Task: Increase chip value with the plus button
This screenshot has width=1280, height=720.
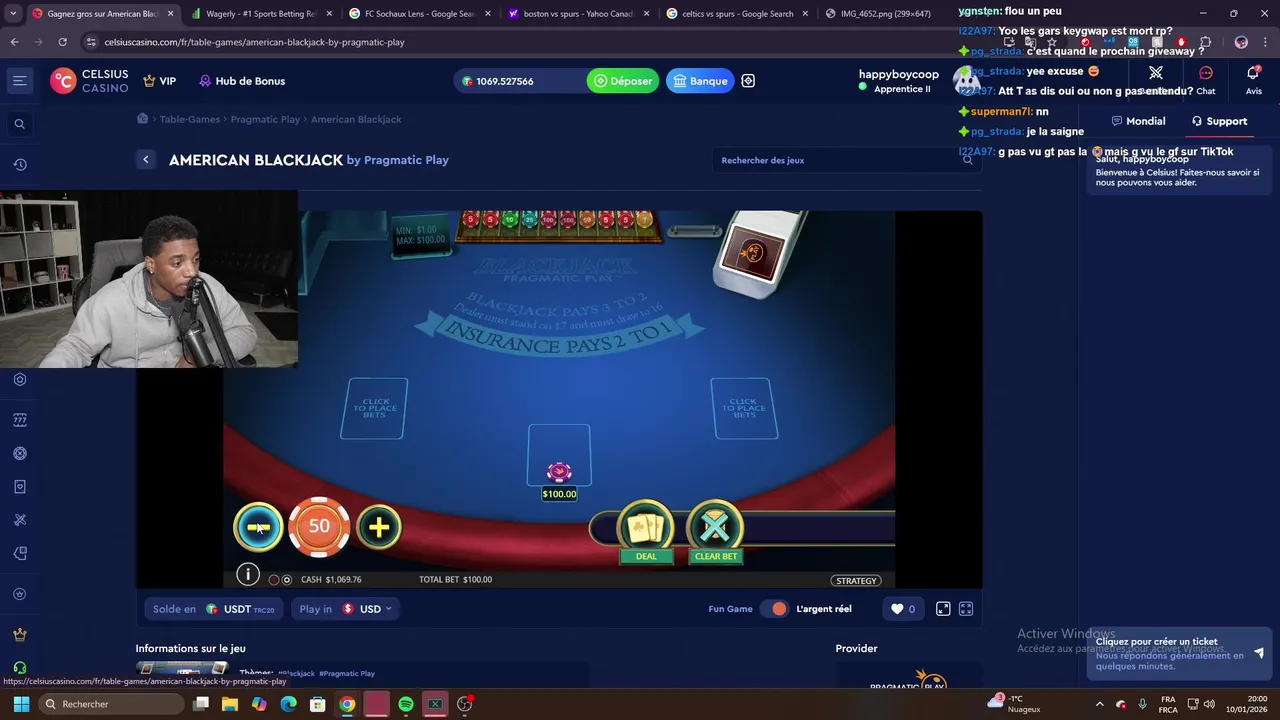Action: 379,527
